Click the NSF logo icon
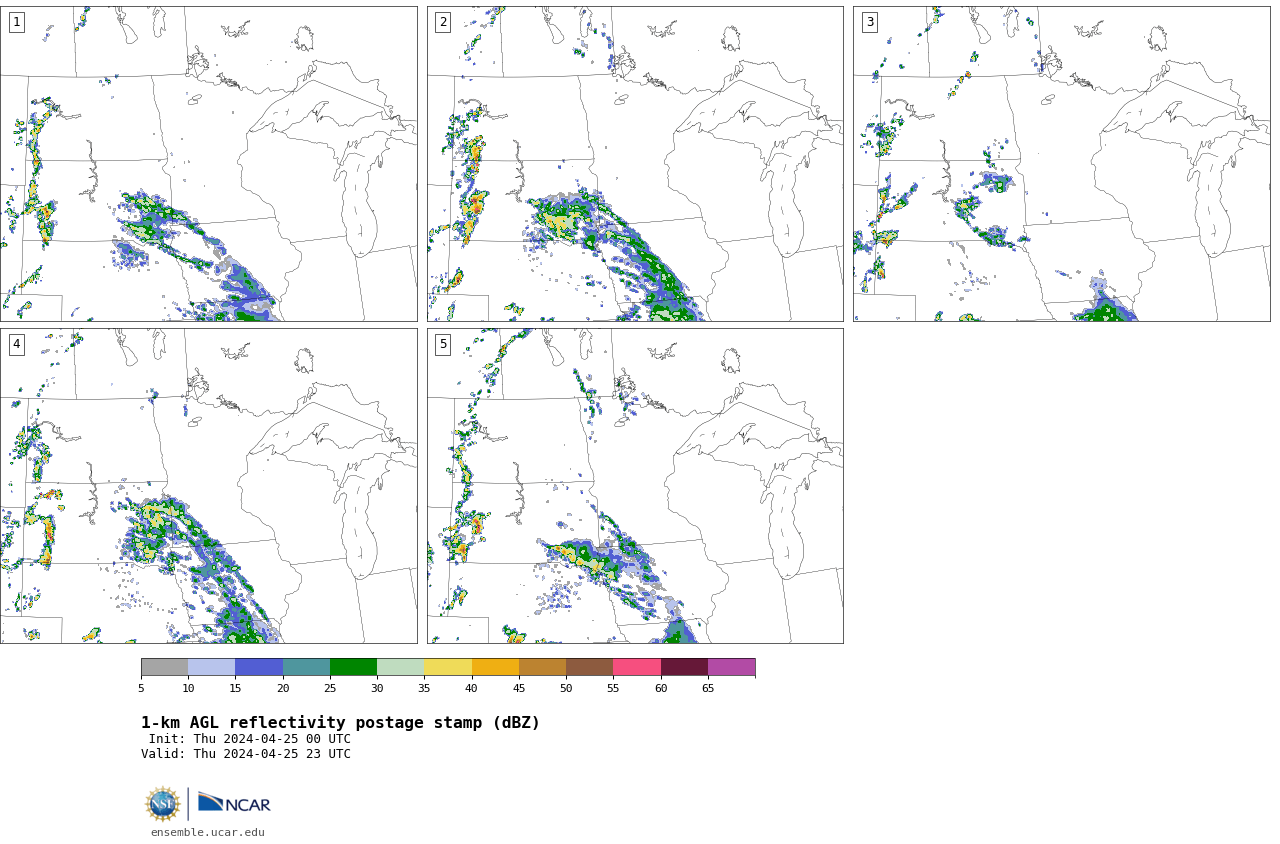 pyautogui.click(x=163, y=804)
